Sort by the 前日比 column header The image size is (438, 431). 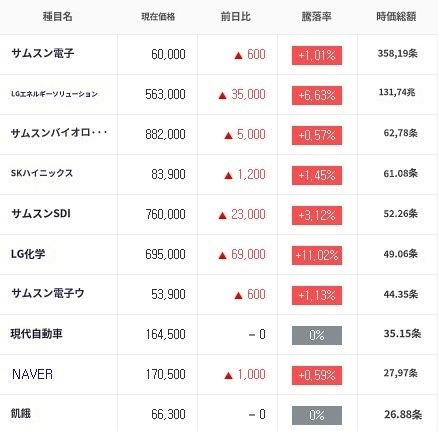point(236,16)
